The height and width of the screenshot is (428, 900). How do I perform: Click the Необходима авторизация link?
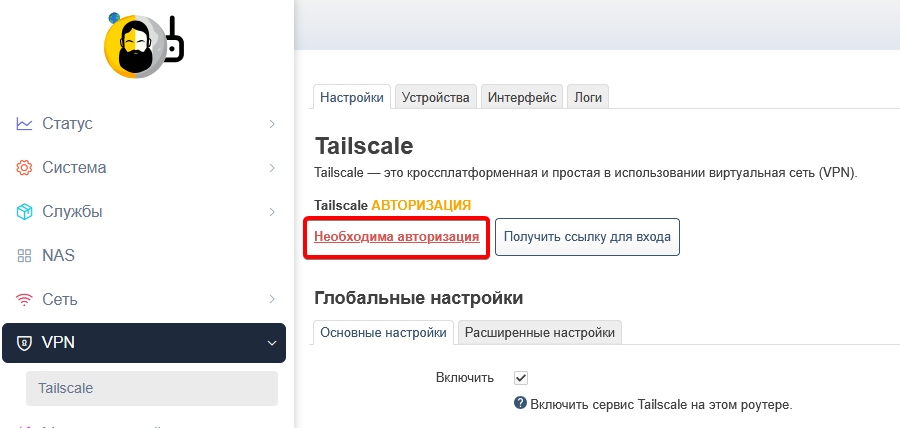point(397,237)
